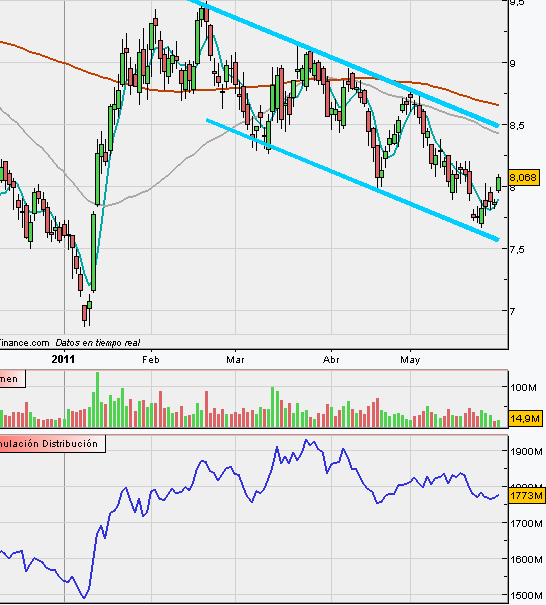Click the 7,5 price axis label
This screenshot has height=605, width=546.
[518, 249]
